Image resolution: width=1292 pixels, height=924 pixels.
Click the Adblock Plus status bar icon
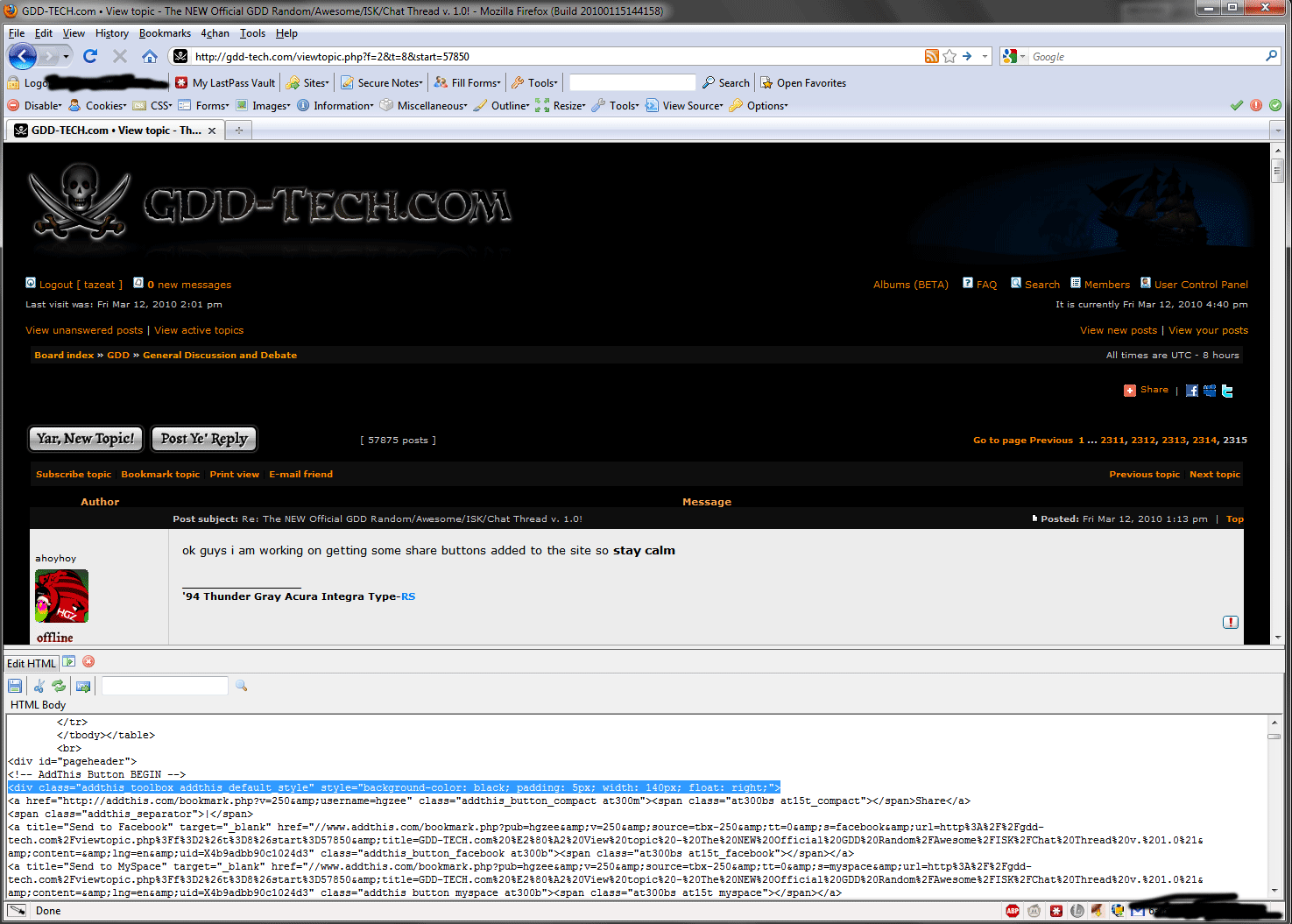coord(1013,911)
